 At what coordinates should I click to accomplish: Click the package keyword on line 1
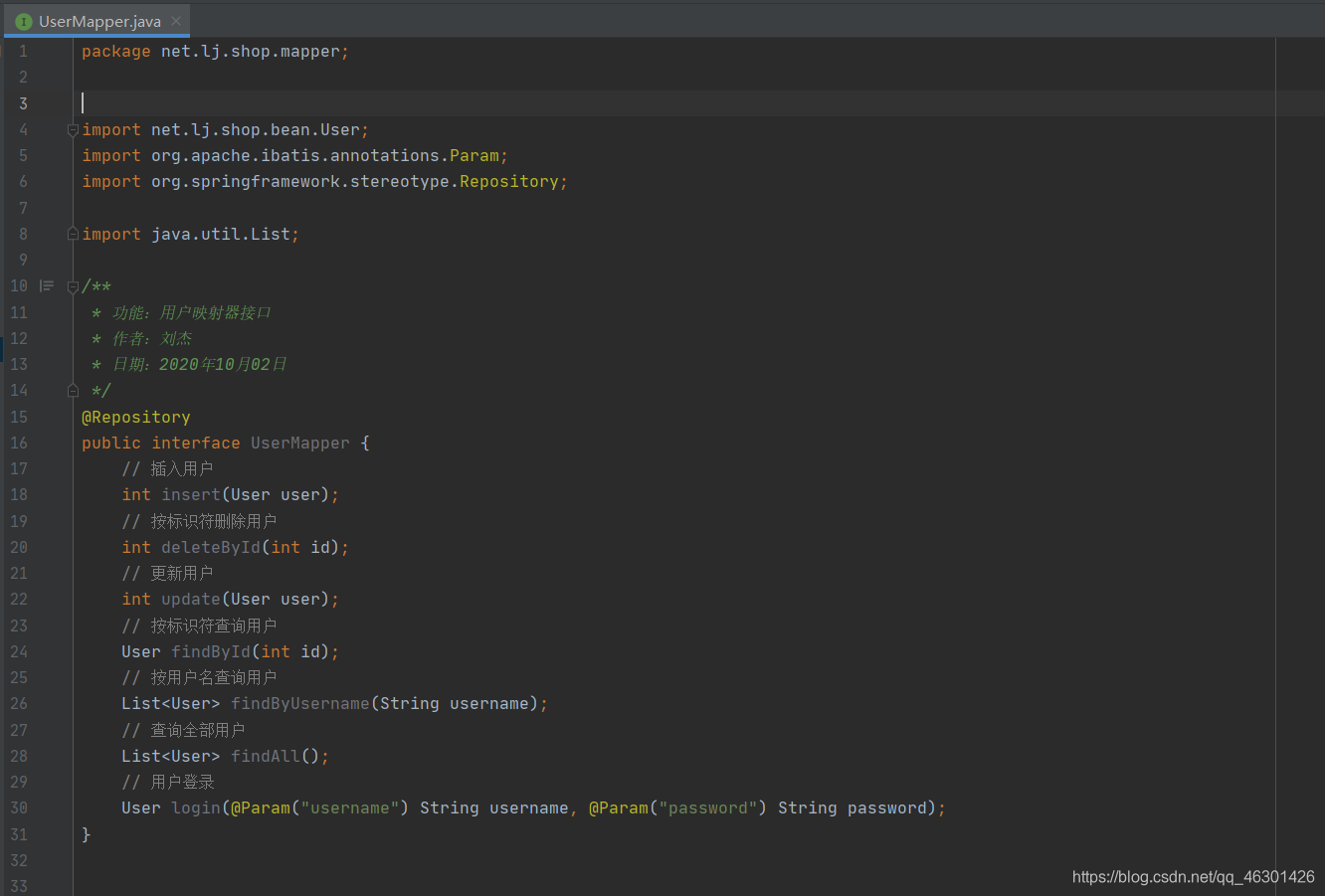(116, 52)
